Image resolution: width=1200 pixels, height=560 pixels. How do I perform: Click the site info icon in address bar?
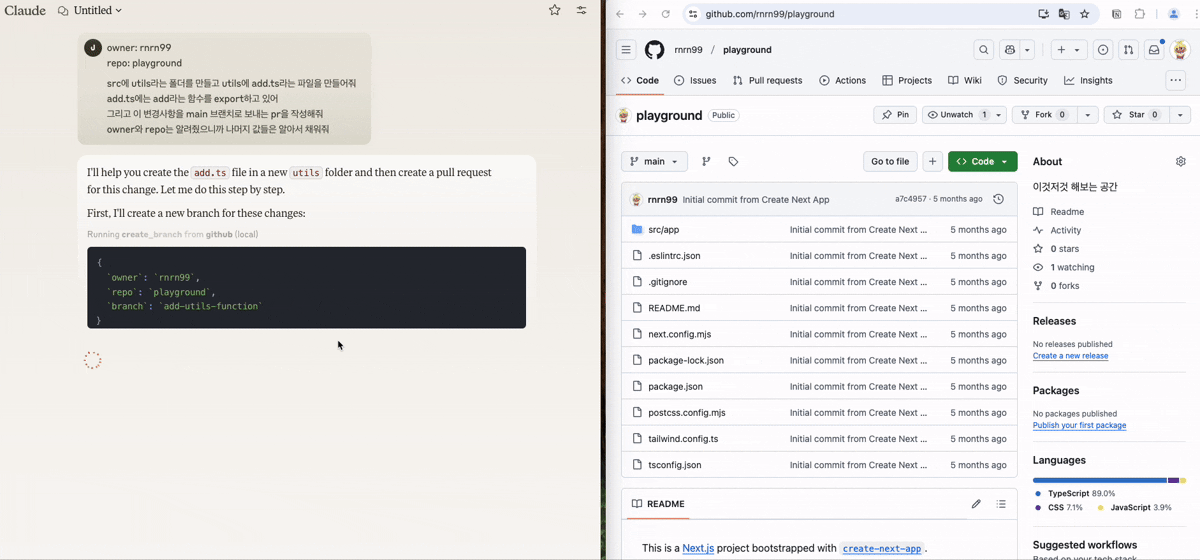pyautogui.click(x=693, y=14)
